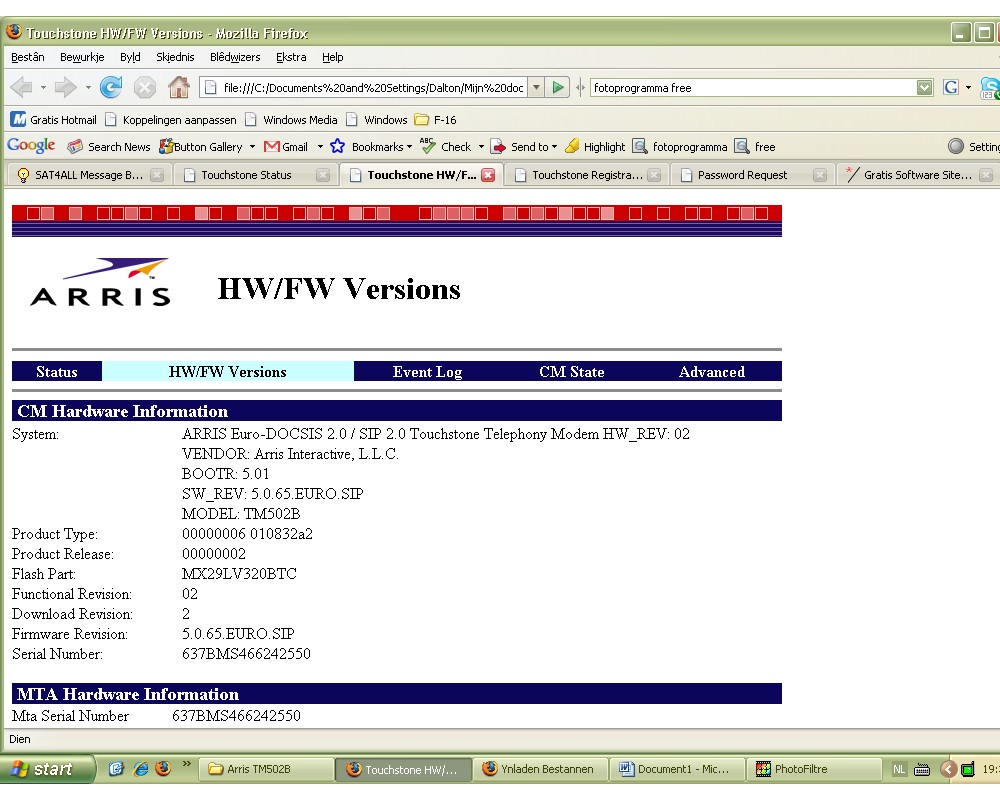The height and width of the screenshot is (800, 1000).
Task: Click the Google search engine icon
Action: point(951,87)
